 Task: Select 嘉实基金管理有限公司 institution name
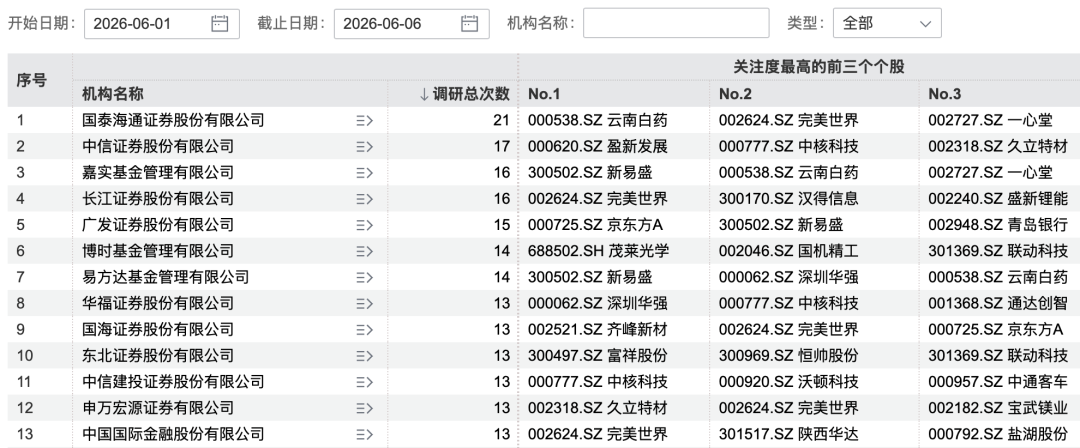(x=158, y=173)
